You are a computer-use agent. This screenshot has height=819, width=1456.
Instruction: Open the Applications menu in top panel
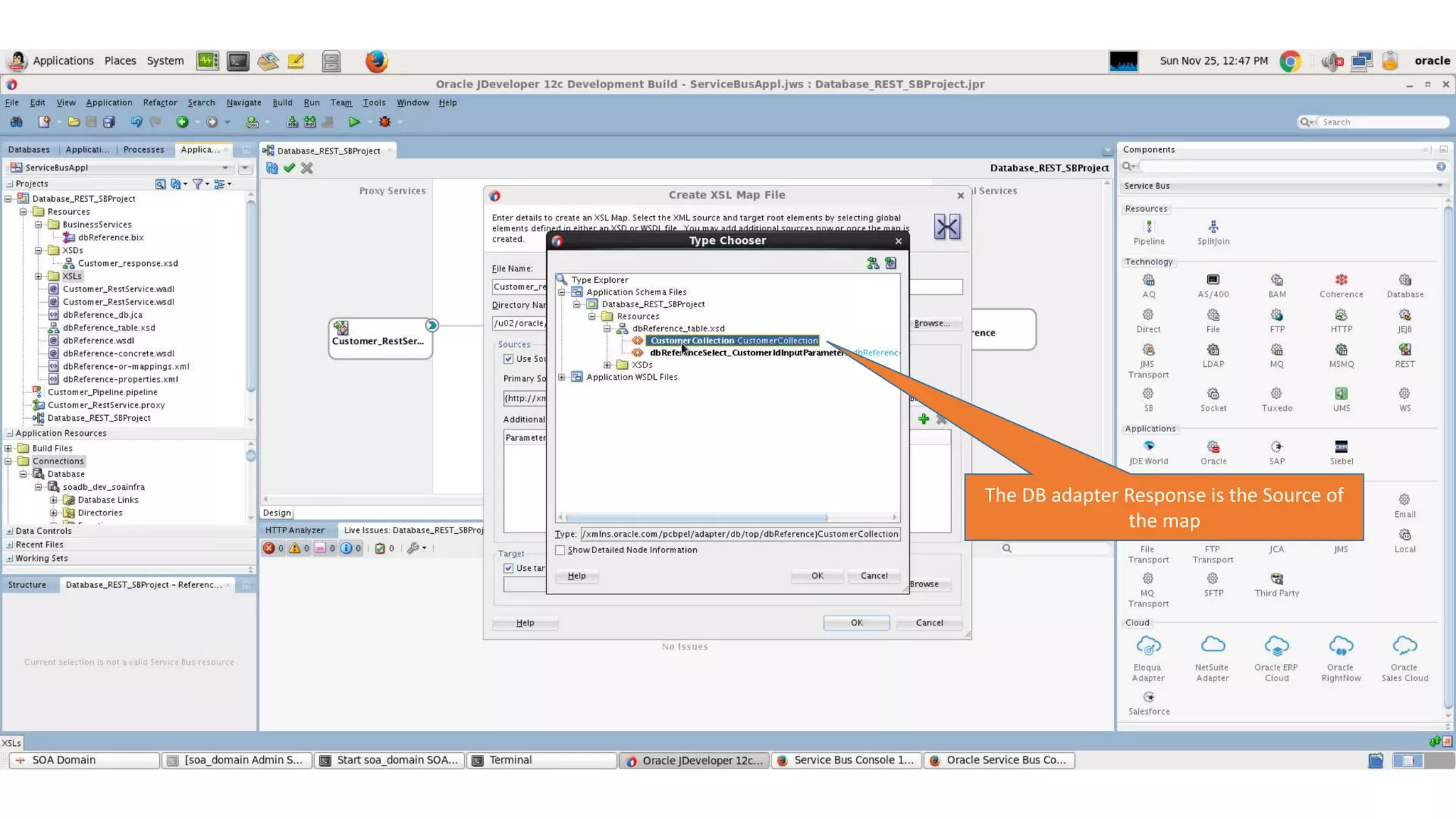tap(63, 61)
